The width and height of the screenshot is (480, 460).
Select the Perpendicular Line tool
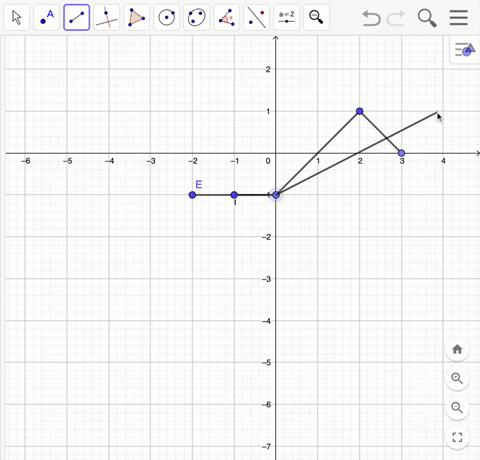(x=107, y=17)
